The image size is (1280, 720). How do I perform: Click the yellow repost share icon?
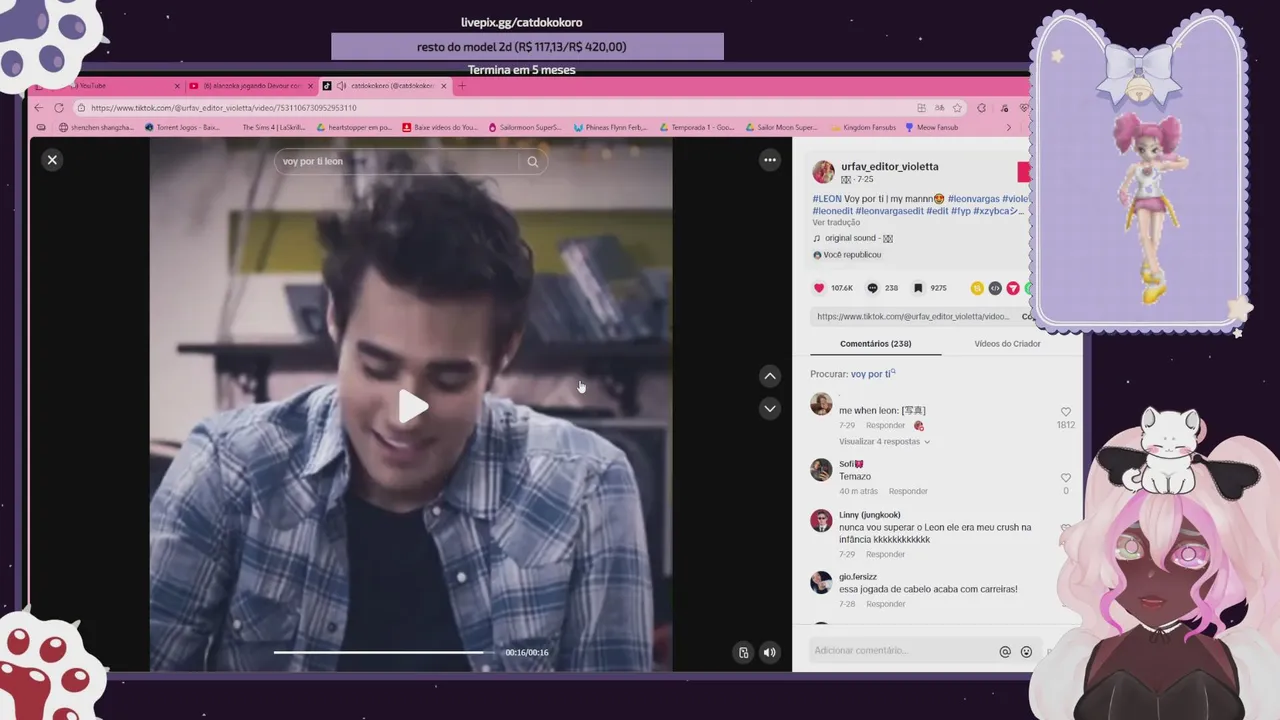tap(977, 288)
